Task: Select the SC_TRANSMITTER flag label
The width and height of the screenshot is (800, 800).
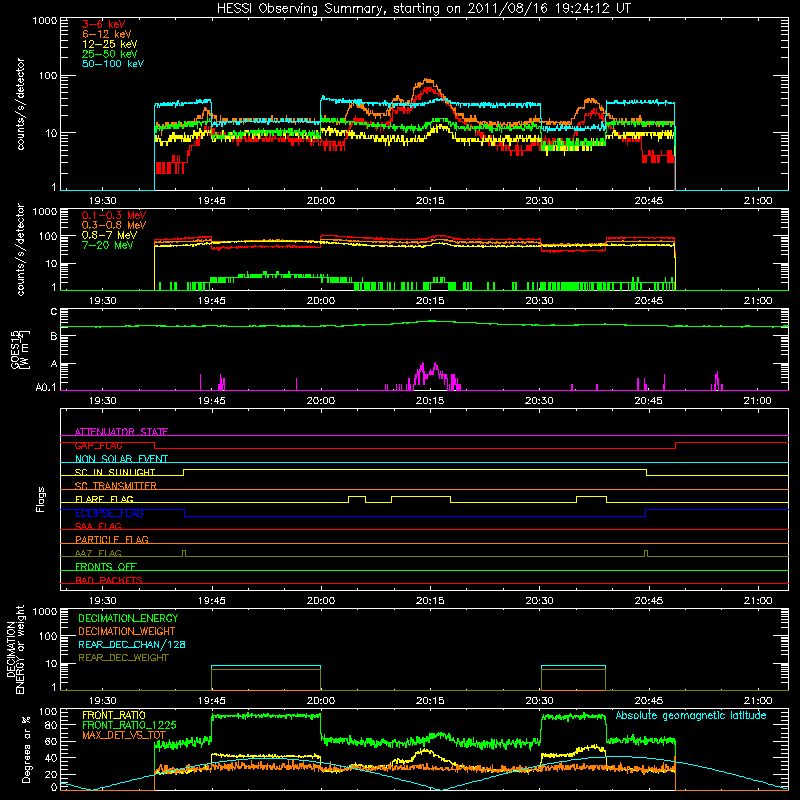Action: 116,485
